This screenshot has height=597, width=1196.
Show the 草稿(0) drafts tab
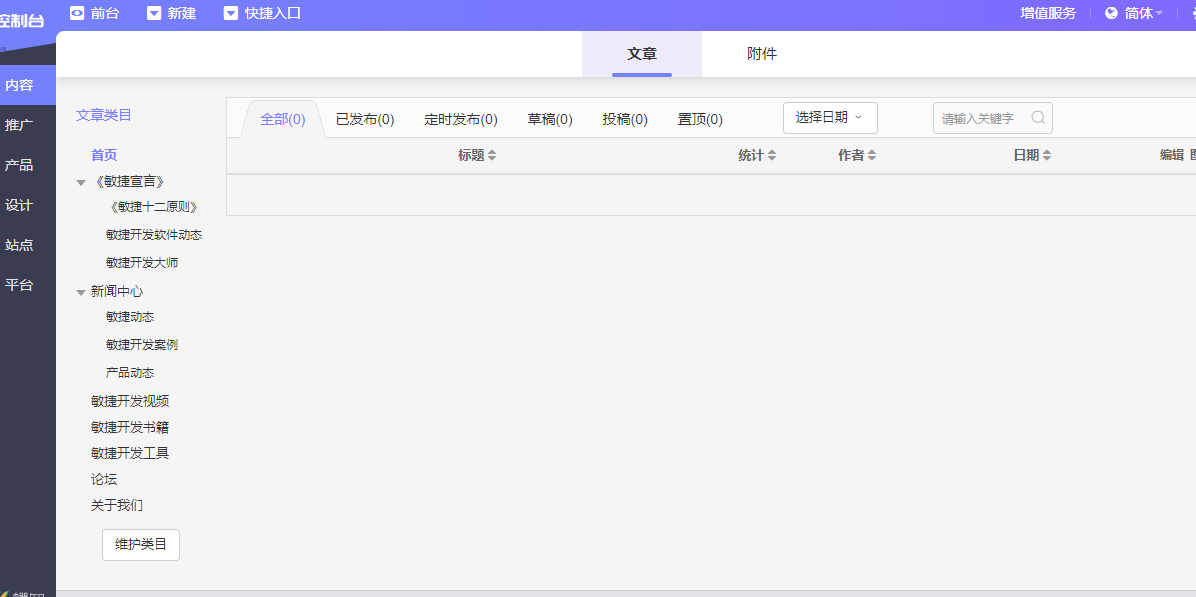point(550,119)
